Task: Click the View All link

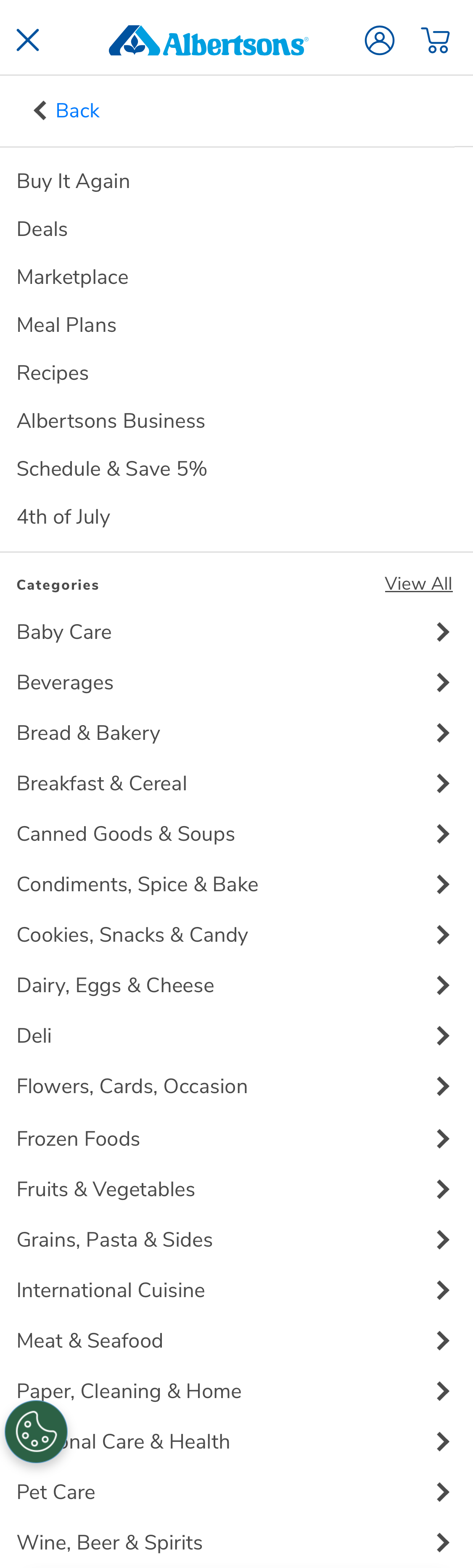Action: [419, 583]
